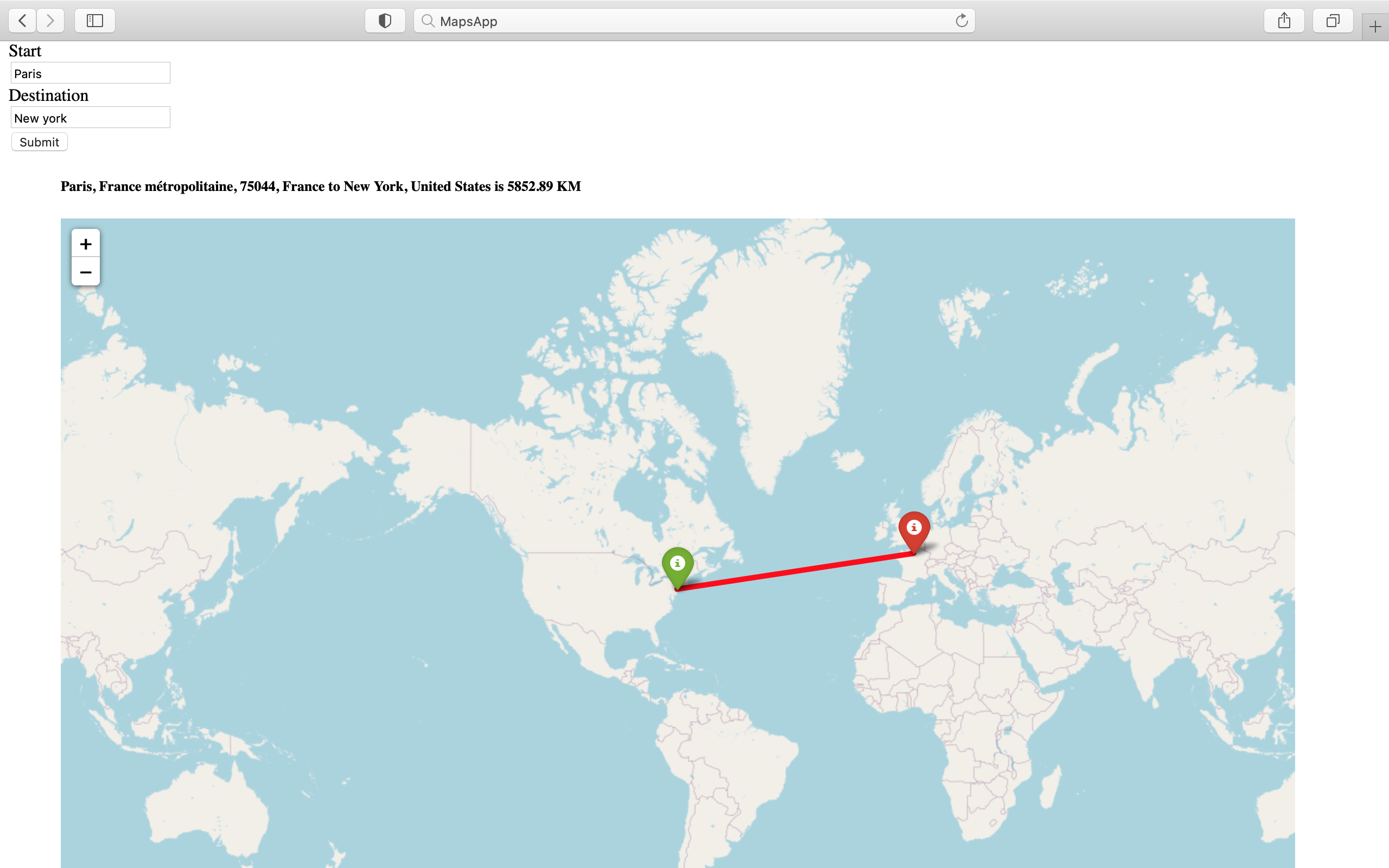The height and width of the screenshot is (868, 1389).
Task: Click the Safari forward navigation arrow
Action: coord(50,21)
